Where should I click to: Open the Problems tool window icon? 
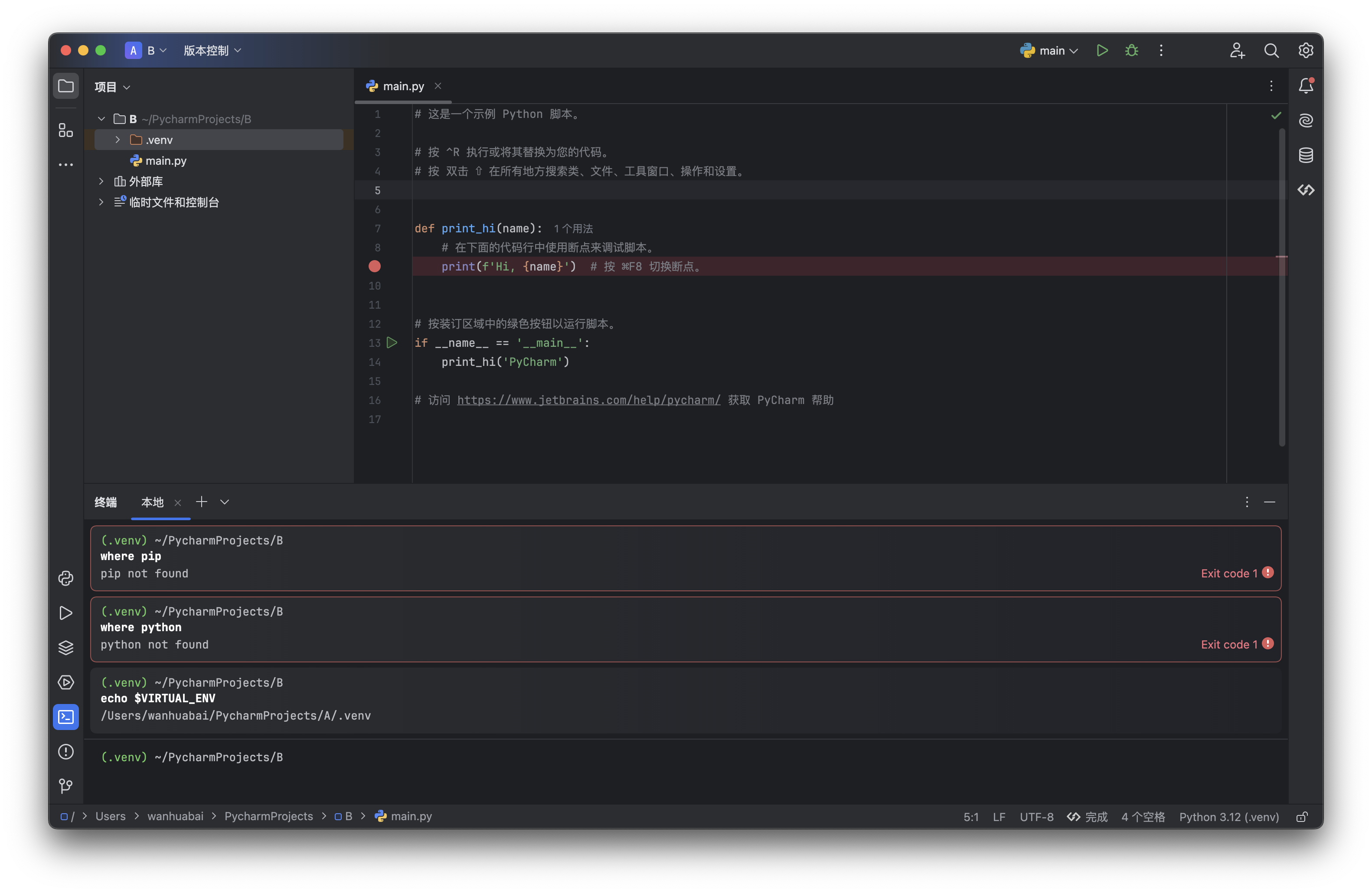tap(66, 751)
